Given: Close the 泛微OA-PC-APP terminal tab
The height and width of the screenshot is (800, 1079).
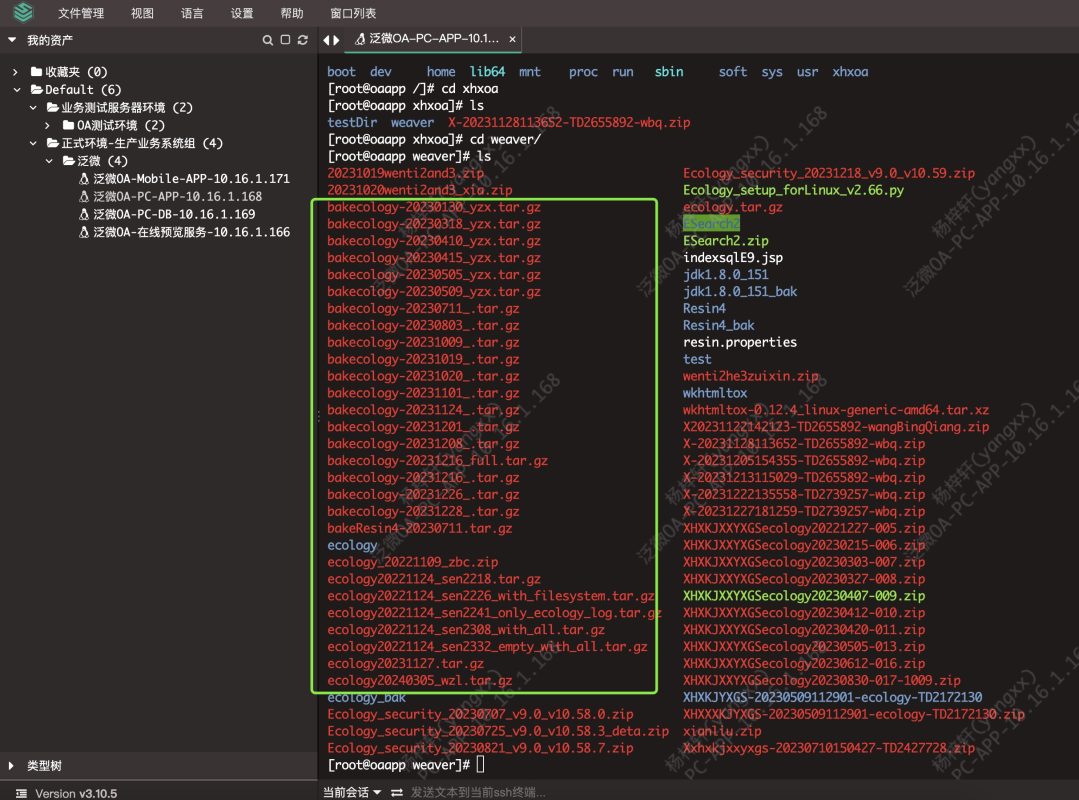Looking at the screenshot, I should coord(513,40).
